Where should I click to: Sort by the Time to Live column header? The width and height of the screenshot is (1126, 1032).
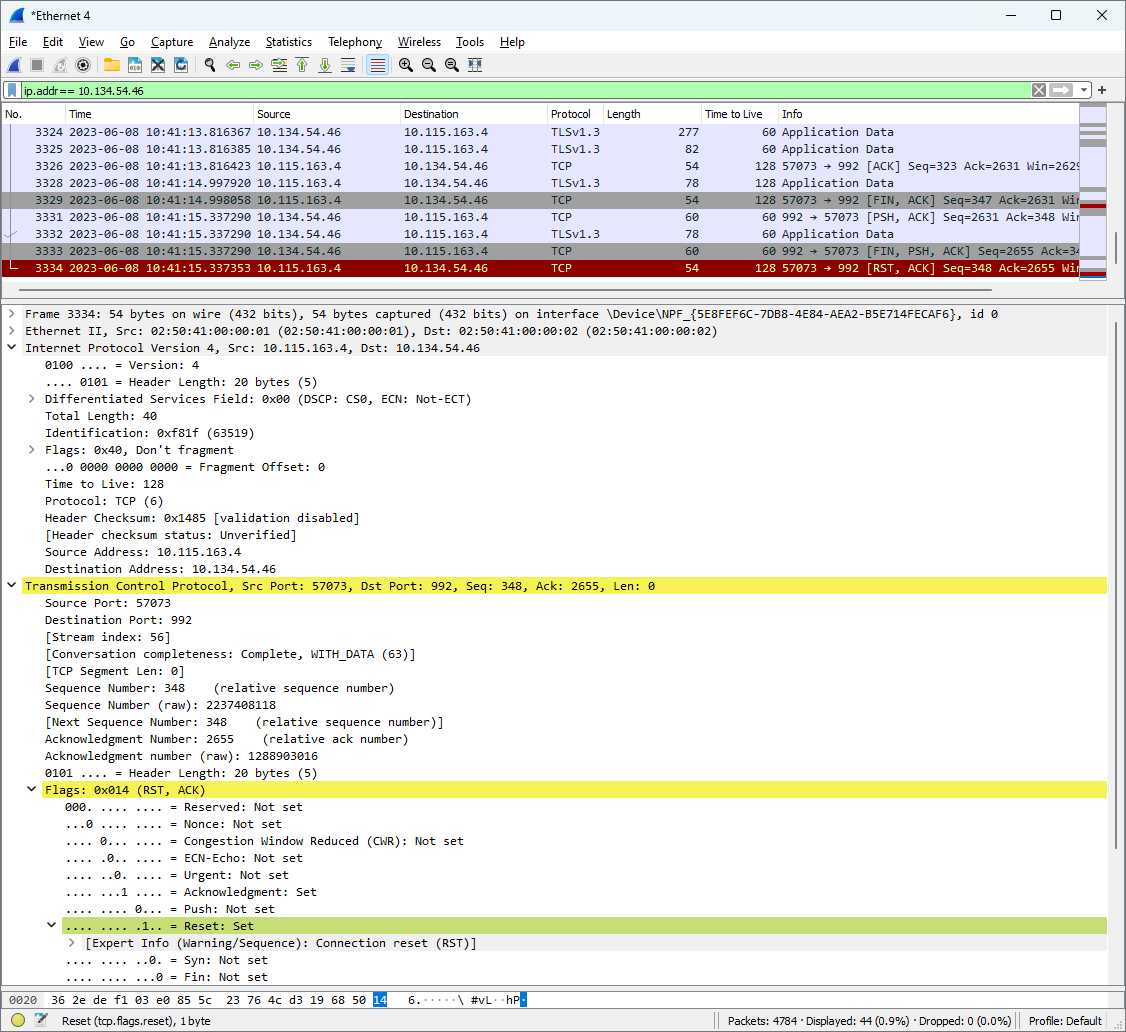739,114
